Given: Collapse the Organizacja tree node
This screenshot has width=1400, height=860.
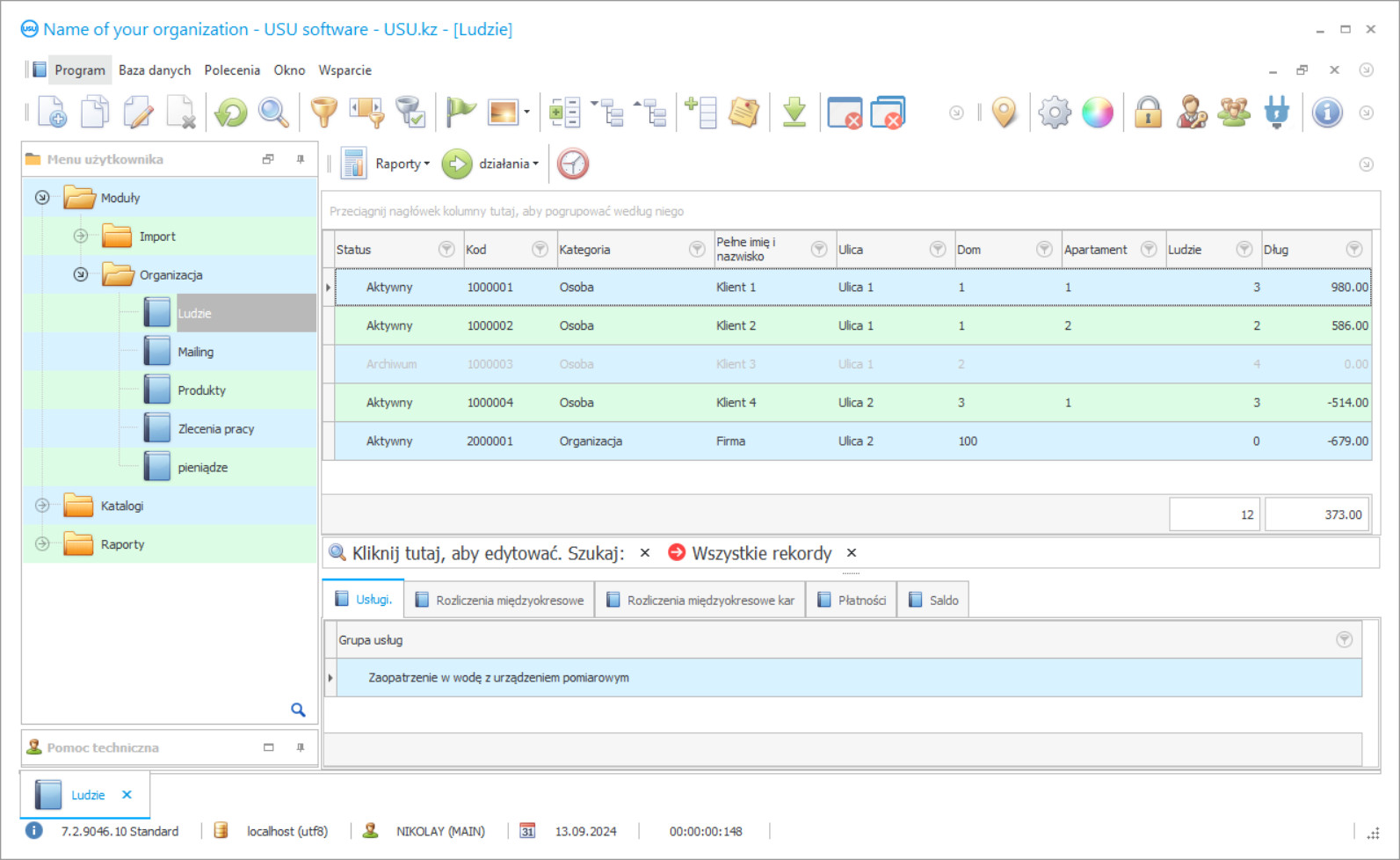Looking at the screenshot, I should [81, 275].
